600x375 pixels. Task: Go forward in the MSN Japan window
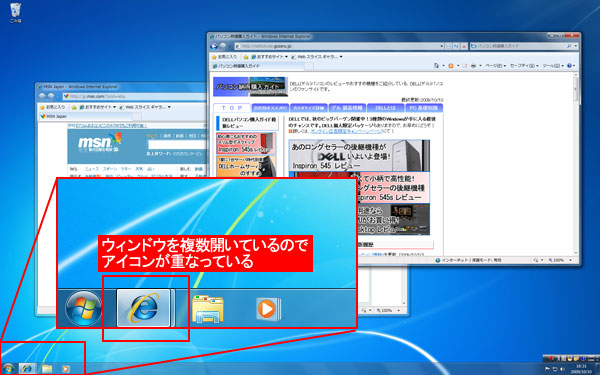coord(50,96)
